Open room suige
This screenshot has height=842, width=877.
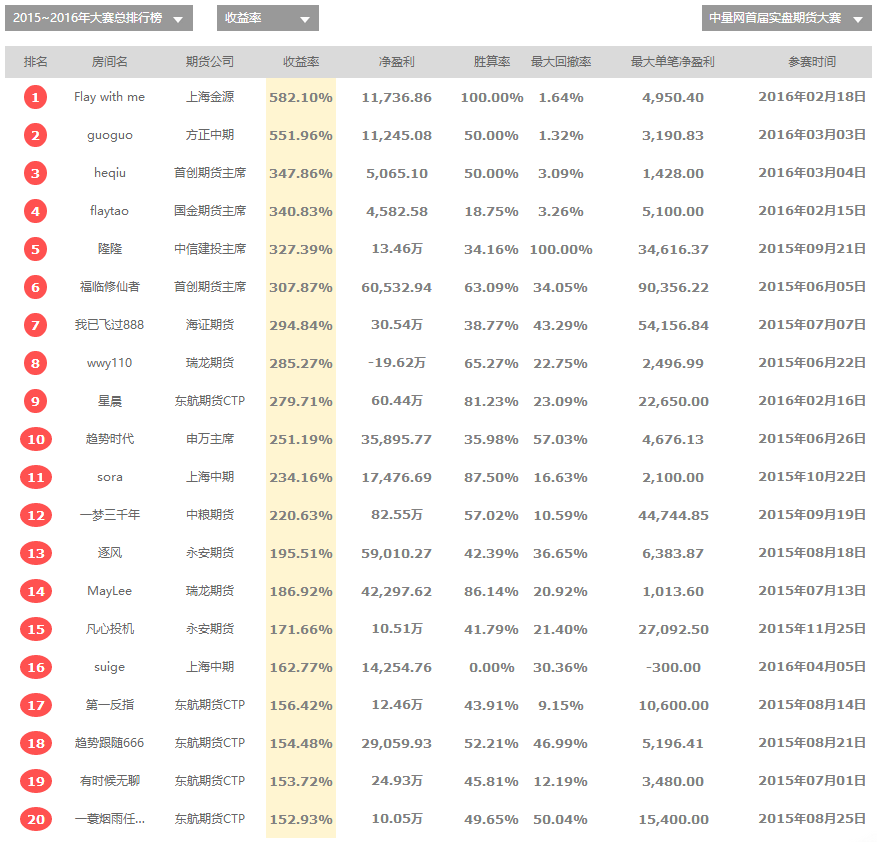(x=110, y=667)
